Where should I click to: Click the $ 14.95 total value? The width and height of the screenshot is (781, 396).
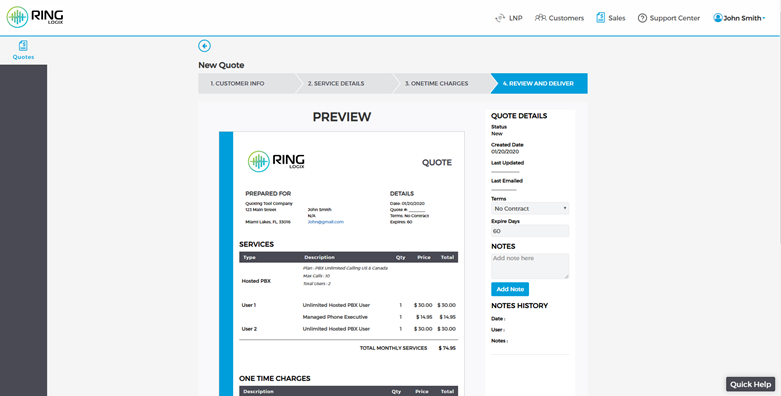point(447,317)
